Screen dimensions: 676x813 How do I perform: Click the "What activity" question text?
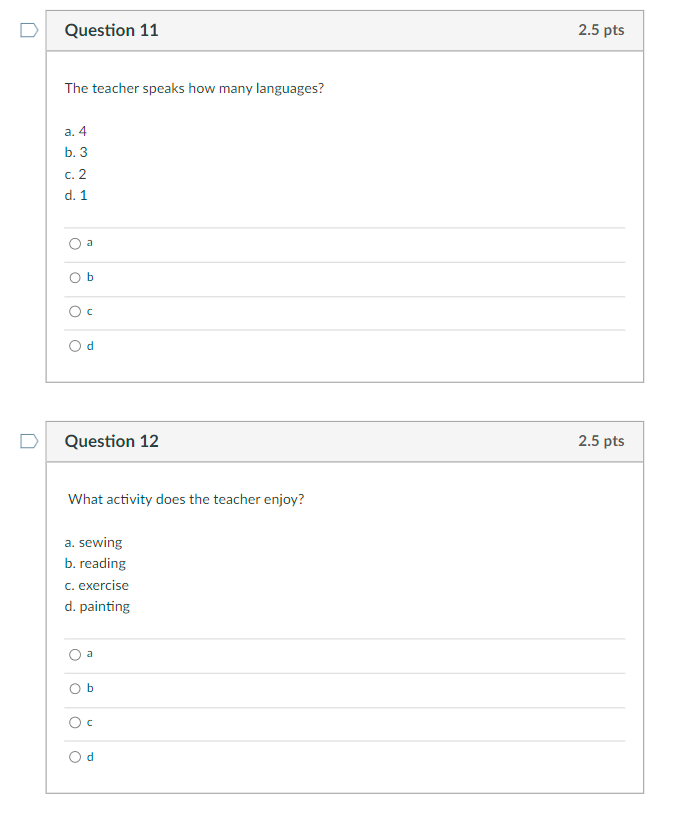pos(186,499)
